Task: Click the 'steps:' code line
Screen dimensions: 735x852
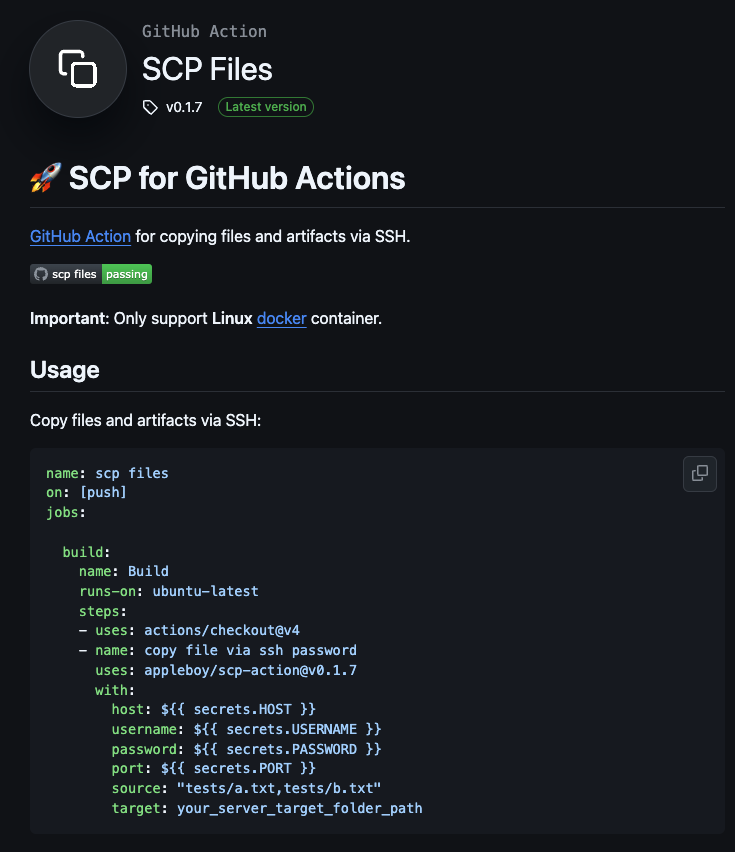Action: (x=103, y=611)
